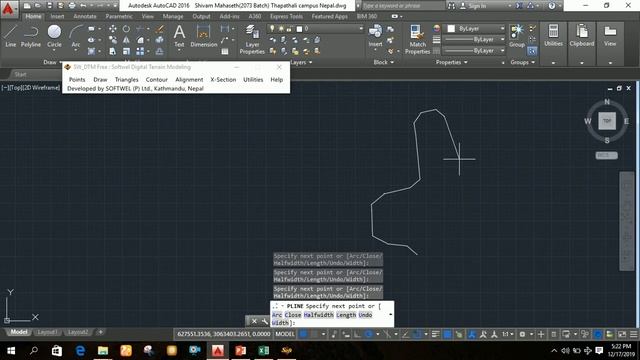640x360 pixels.
Task: Toggle Clean Screen in status bar
Action: [x=622, y=334]
